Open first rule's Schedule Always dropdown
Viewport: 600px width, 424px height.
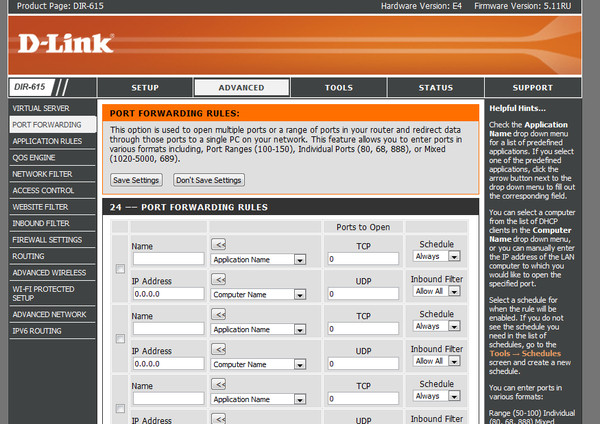tap(437, 256)
